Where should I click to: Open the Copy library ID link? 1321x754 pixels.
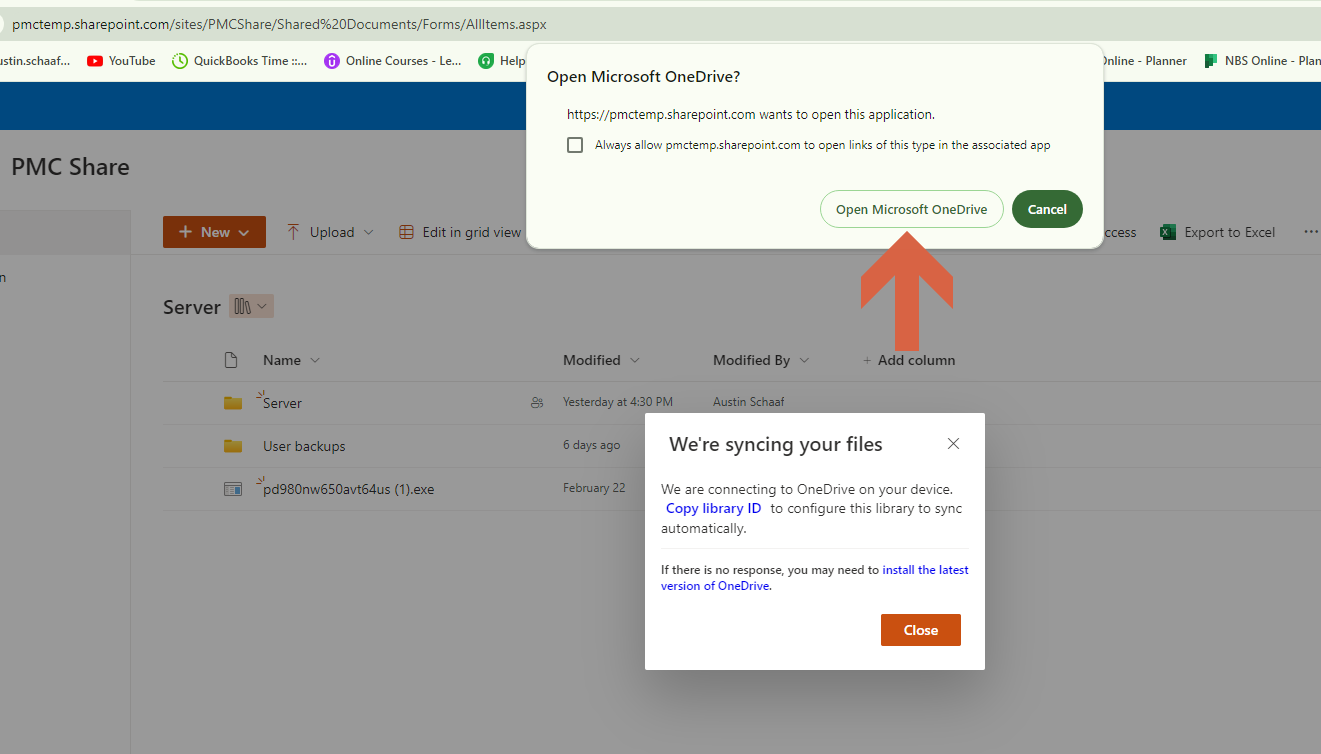point(713,508)
